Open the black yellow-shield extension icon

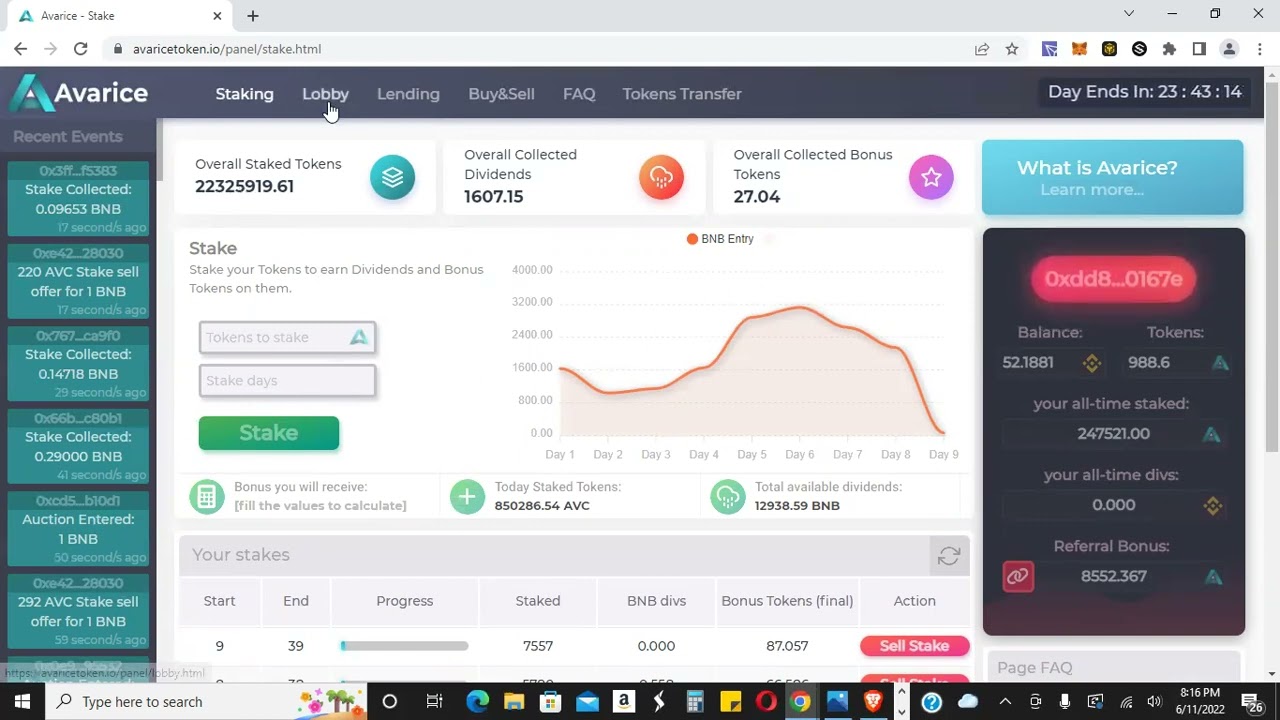tap(1109, 49)
